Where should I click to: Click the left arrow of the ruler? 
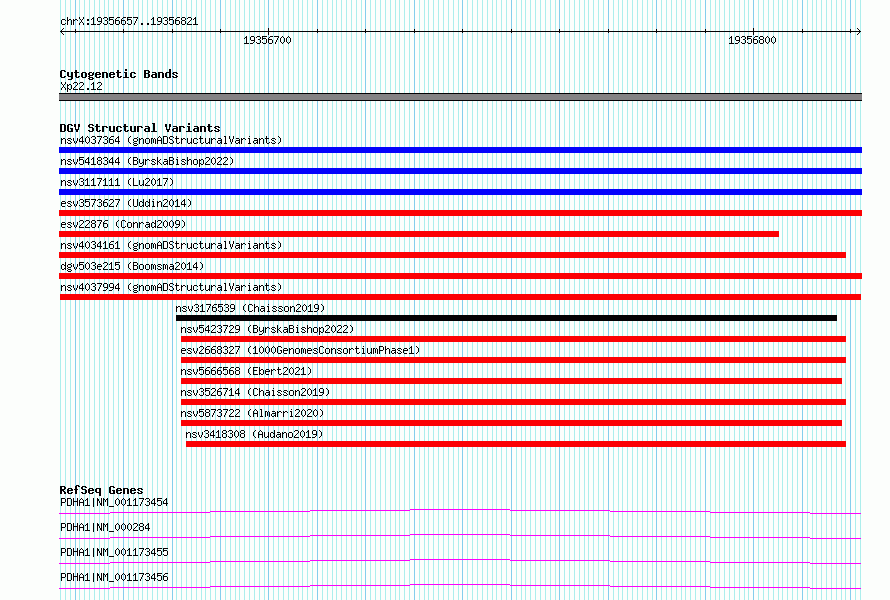coord(62,31)
